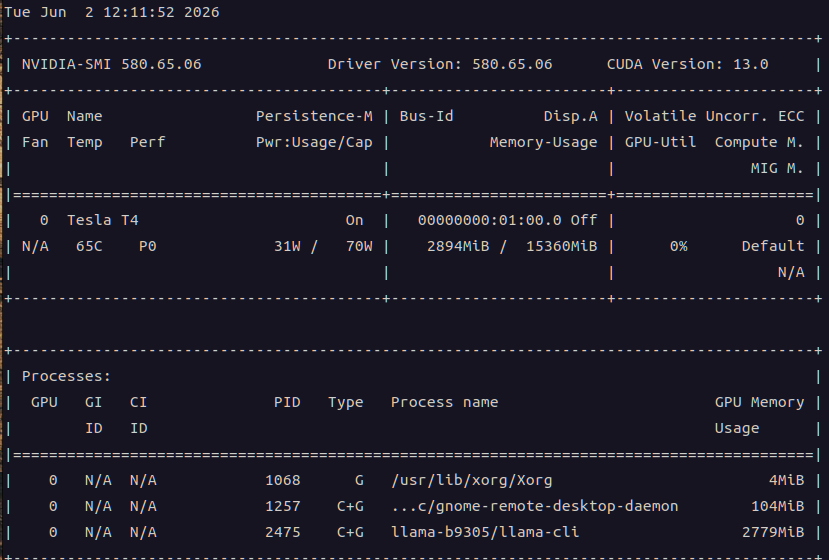Image resolution: width=829 pixels, height=560 pixels.
Task: Click bus id '00000000:01:00.0'
Action: pos(490,221)
